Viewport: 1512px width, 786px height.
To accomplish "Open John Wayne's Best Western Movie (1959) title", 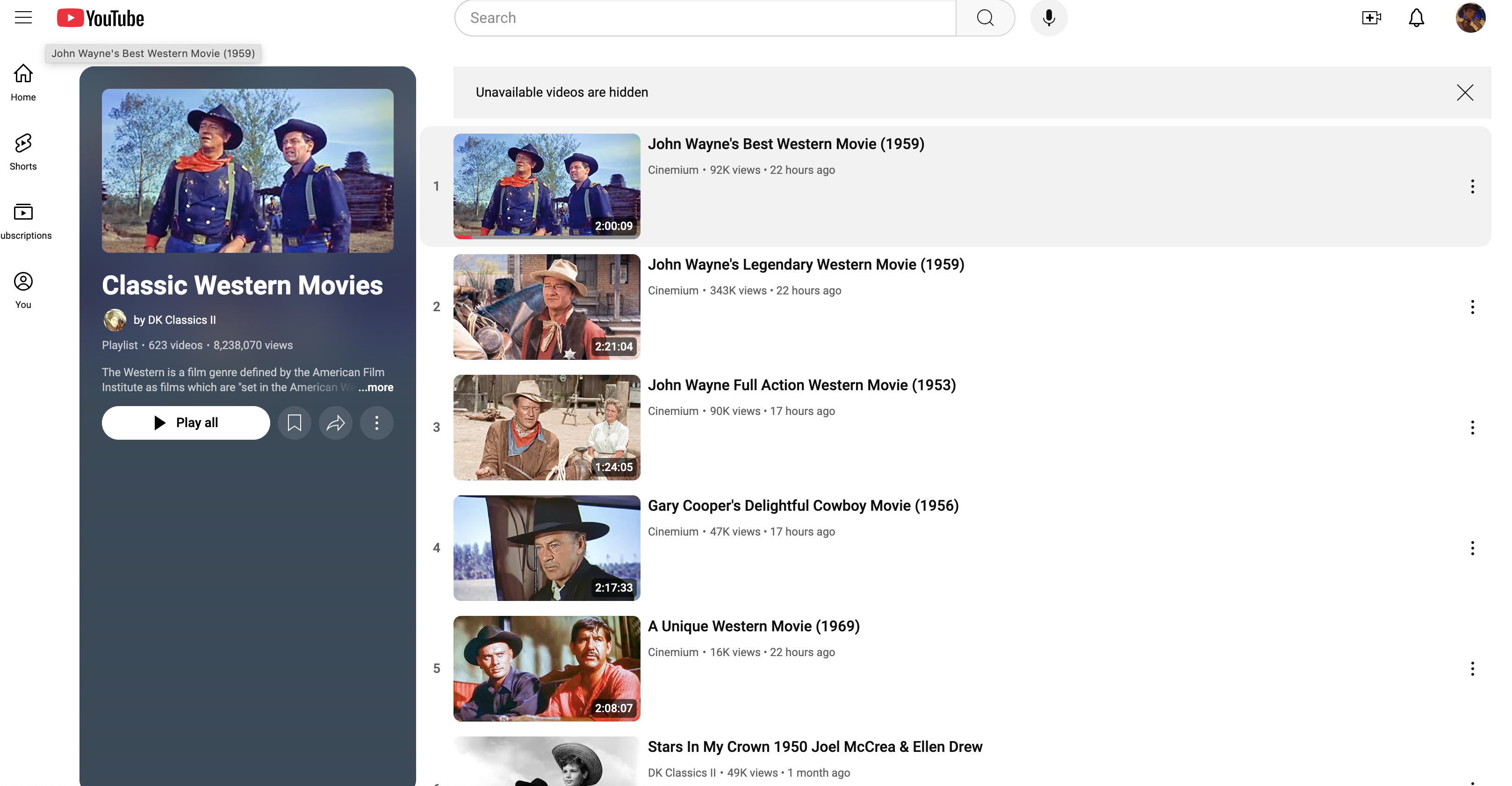I will [785, 144].
